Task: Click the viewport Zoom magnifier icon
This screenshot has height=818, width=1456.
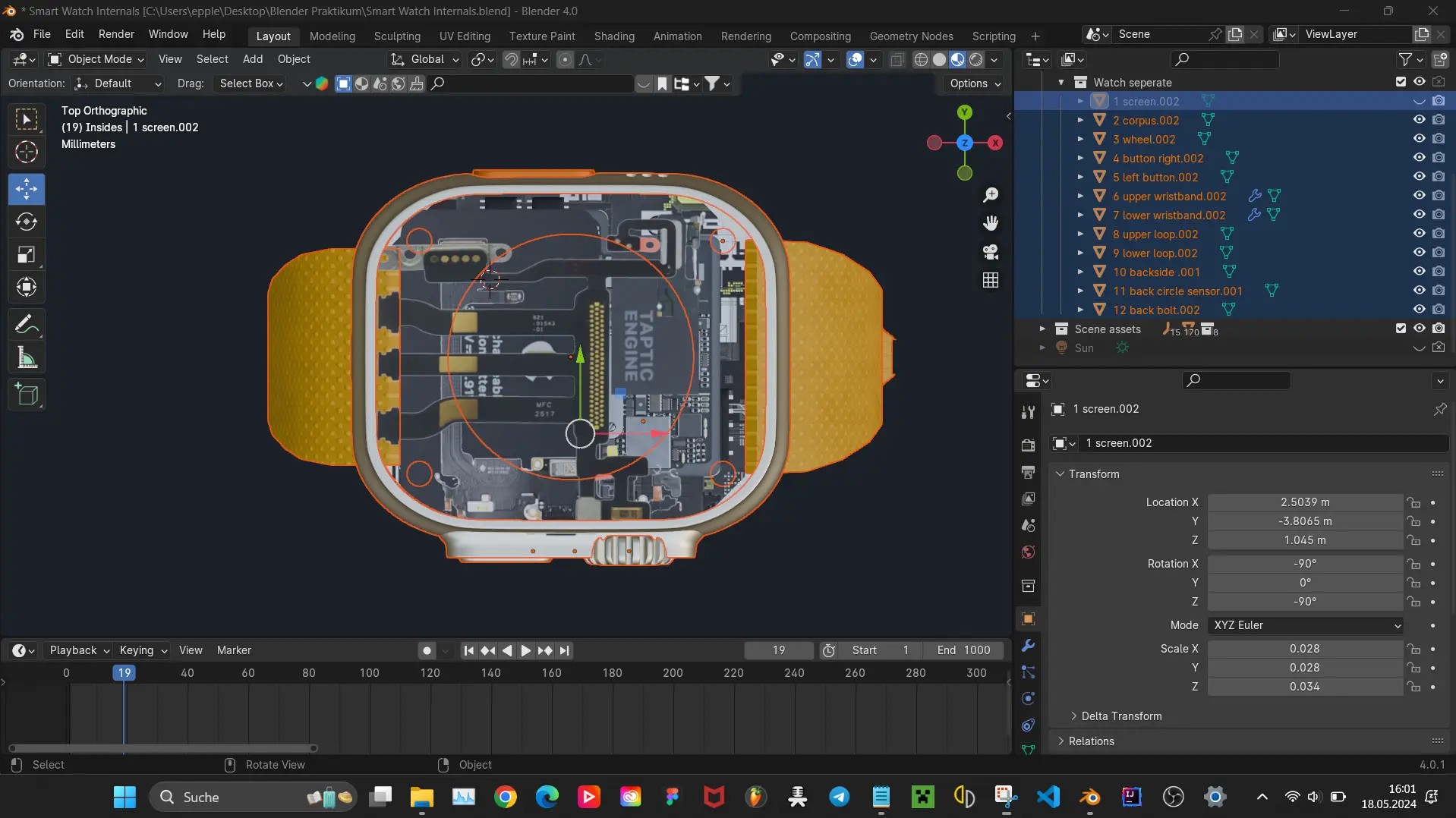Action: [x=991, y=195]
